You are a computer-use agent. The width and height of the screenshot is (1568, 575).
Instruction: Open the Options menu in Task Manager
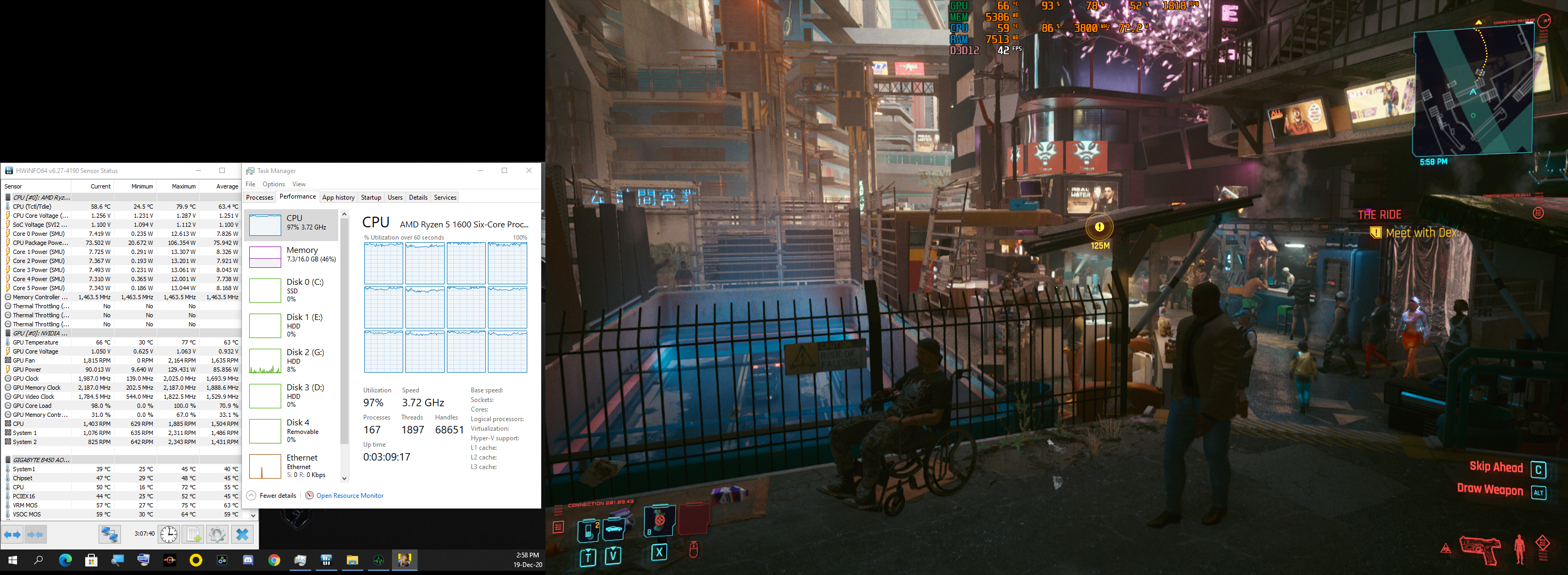tap(273, 184)
